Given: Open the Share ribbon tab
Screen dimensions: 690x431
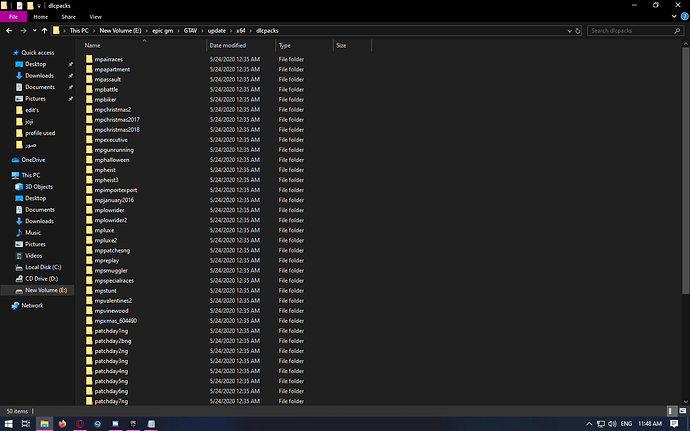Looking at the screenshot, I should [69, 17].
